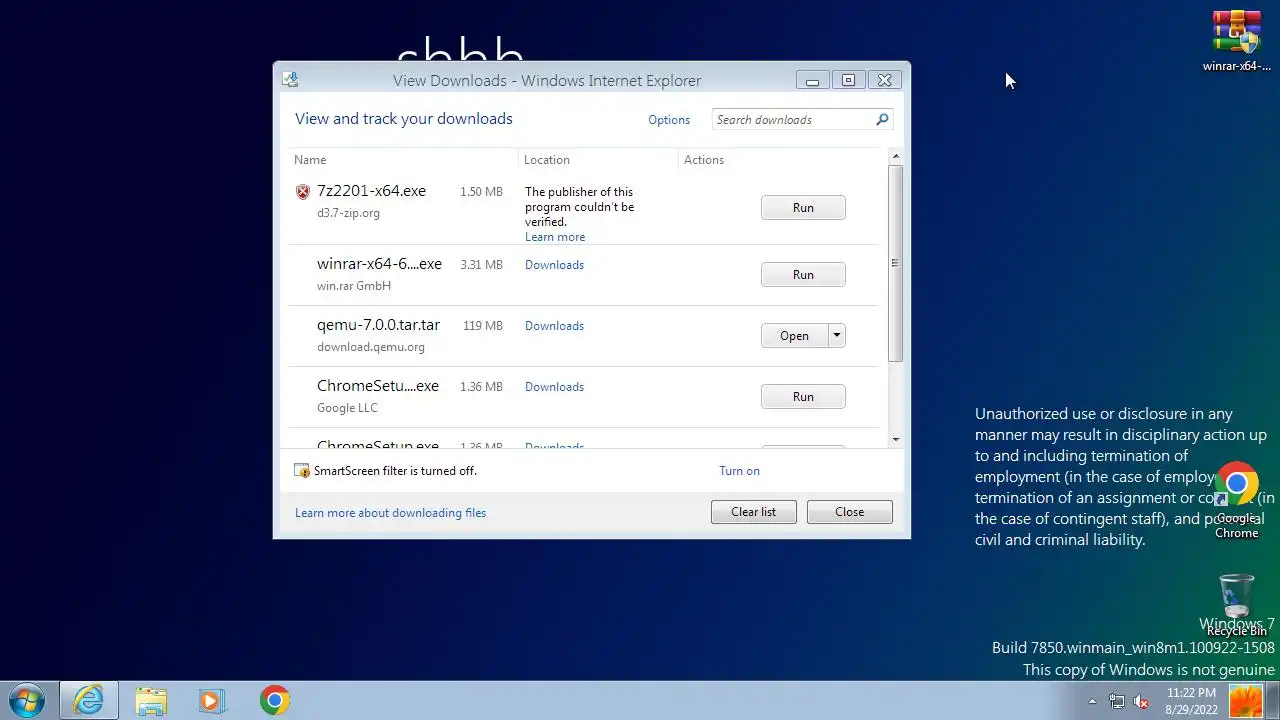Click the network tray icon
1280x720 pixels.
click(x=1117, y=701)
